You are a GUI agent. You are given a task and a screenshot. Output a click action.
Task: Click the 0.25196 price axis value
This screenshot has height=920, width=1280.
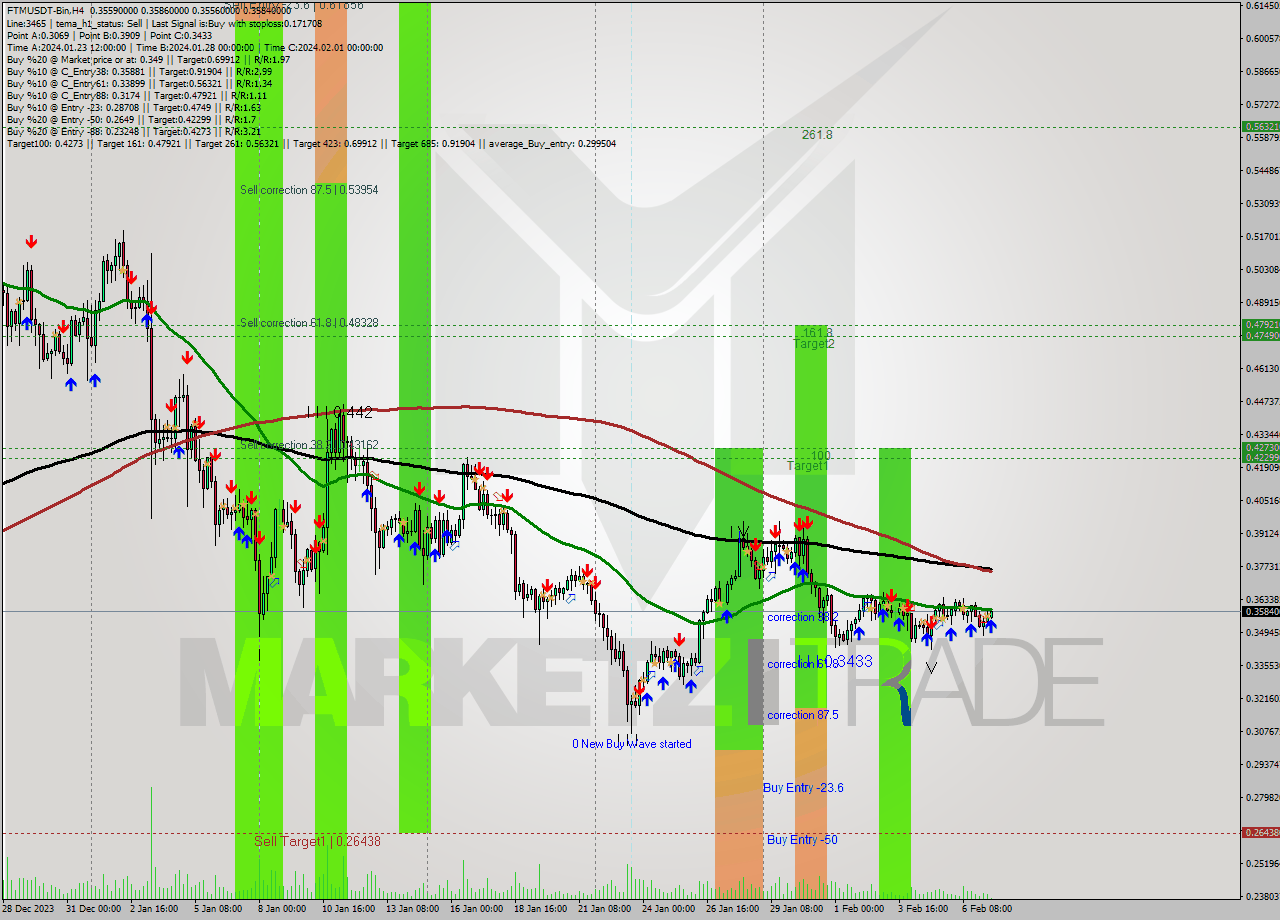click(x=1262, y=864)
